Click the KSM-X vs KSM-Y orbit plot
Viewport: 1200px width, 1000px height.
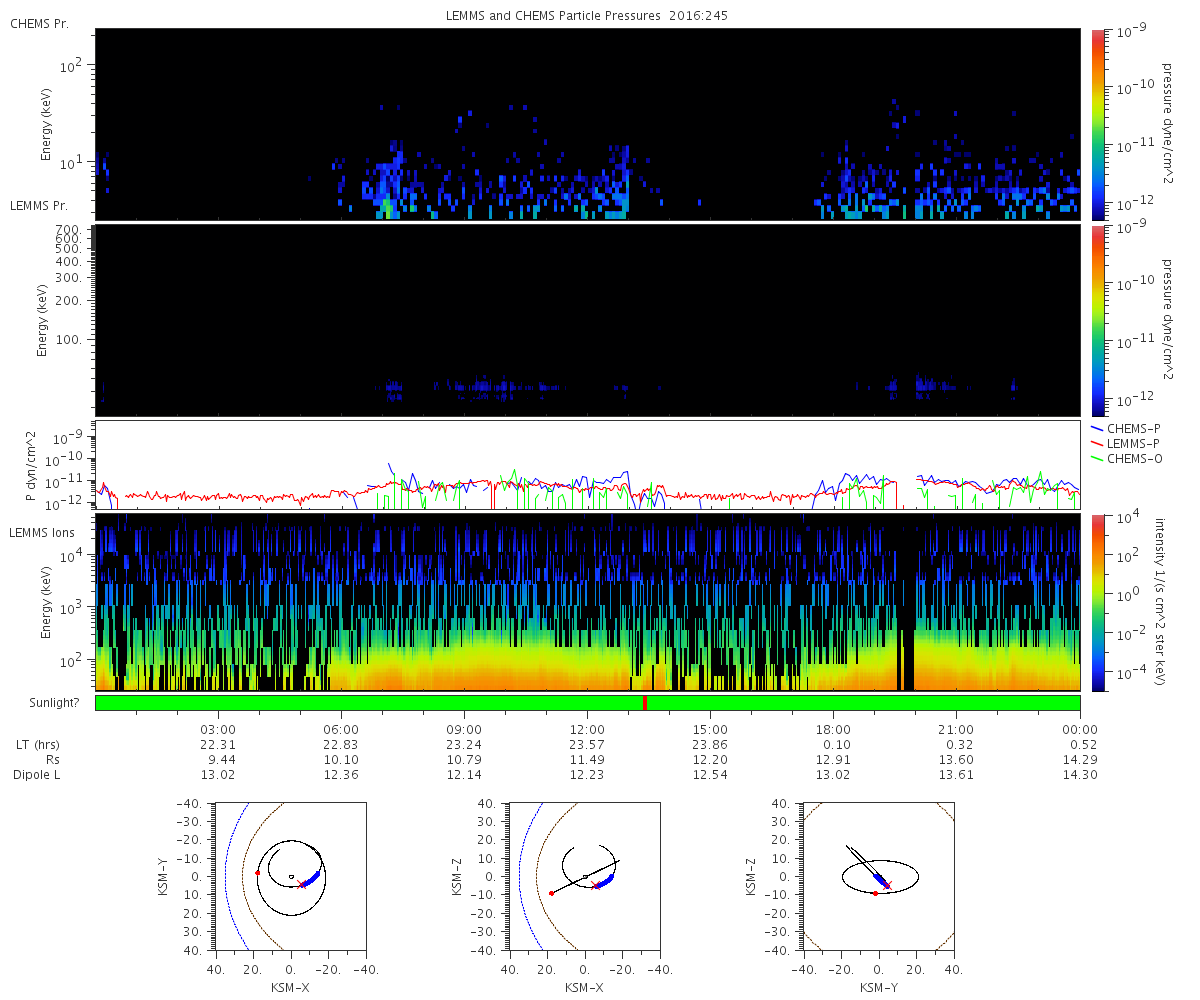(290, 875)
